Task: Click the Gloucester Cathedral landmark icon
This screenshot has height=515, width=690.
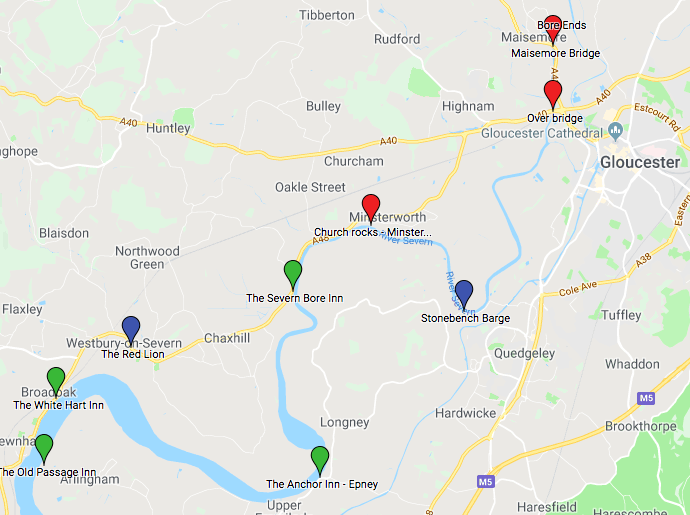Action: coord(615,130)
